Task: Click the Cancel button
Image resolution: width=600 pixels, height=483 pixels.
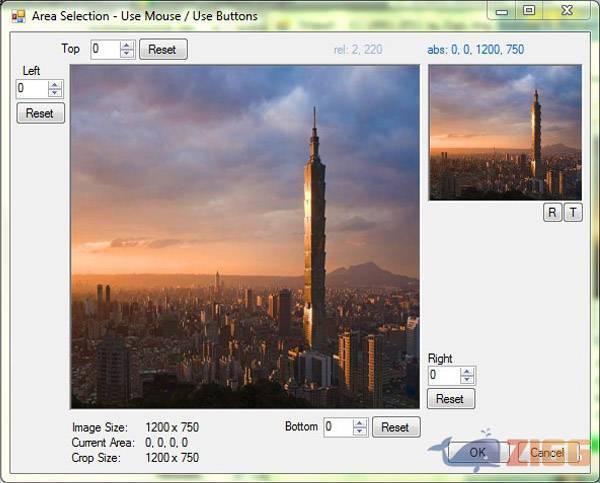Action: (547, 452)
